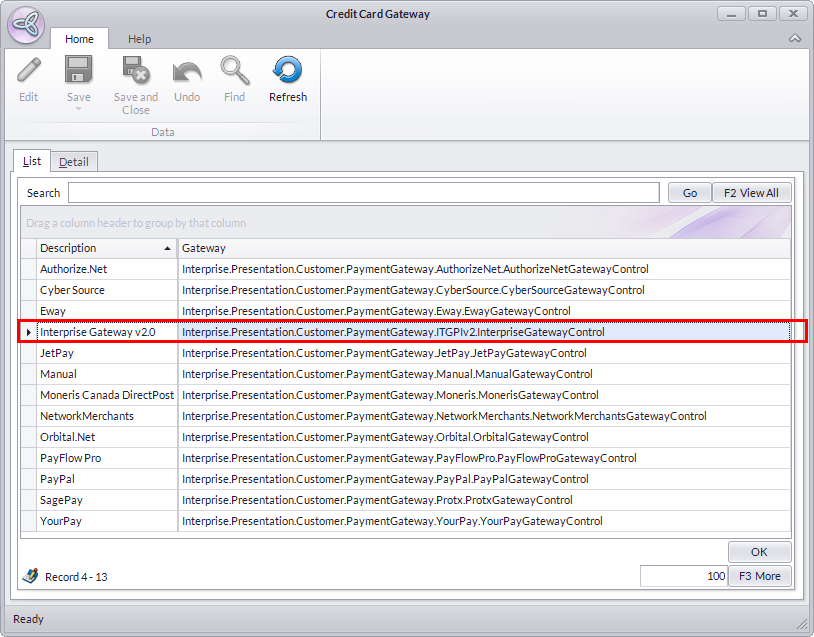Click the Gateway column header
Viewport: 814px width, 637px height.
coord(484,248)
